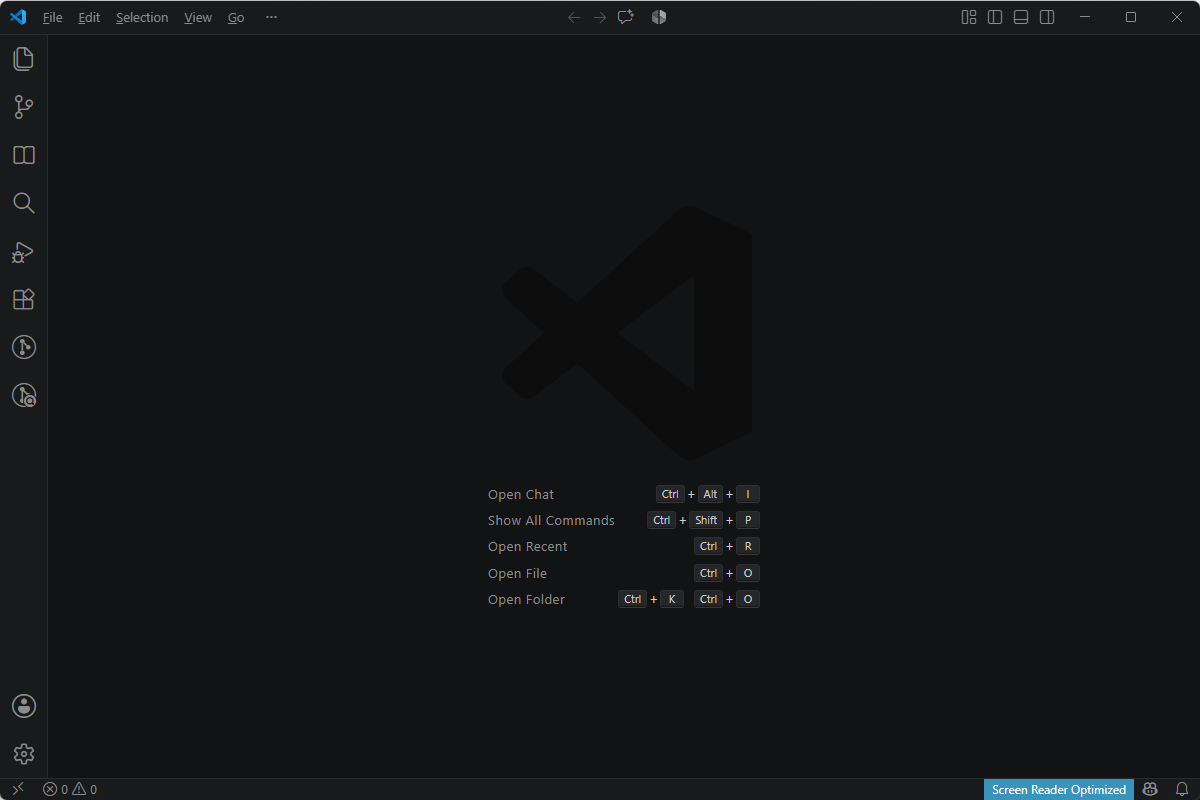The image size is (1200, 800).
Task: Open the book-shaped activity bar icon
Action: 24,155
